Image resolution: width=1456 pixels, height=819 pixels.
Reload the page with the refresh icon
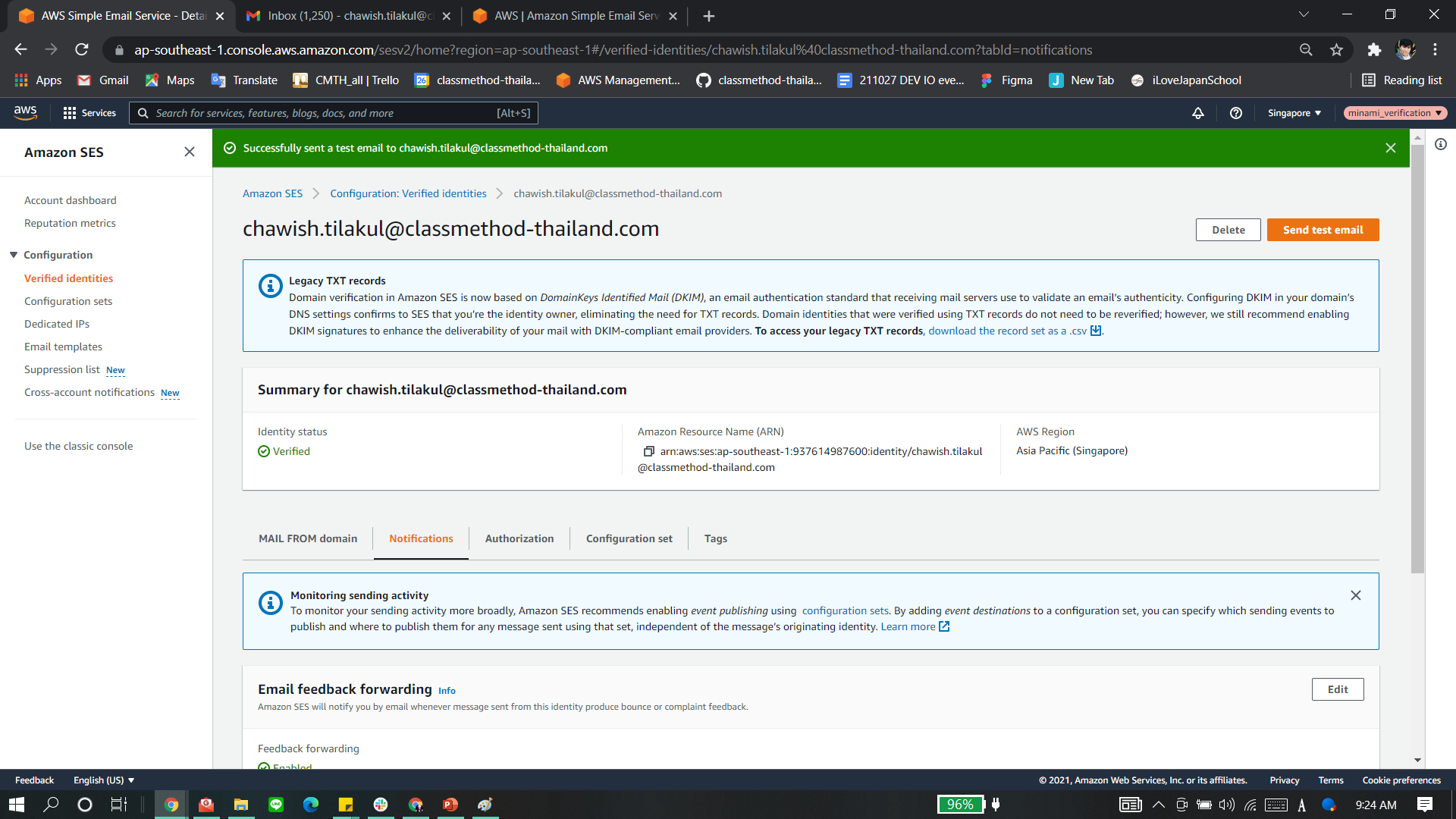[x=81, y=49]
